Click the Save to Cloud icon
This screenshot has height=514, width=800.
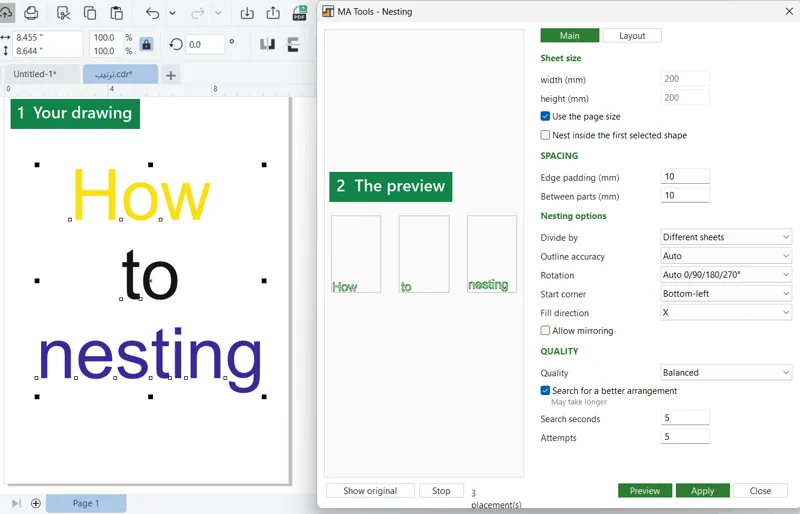pos(5,12)
